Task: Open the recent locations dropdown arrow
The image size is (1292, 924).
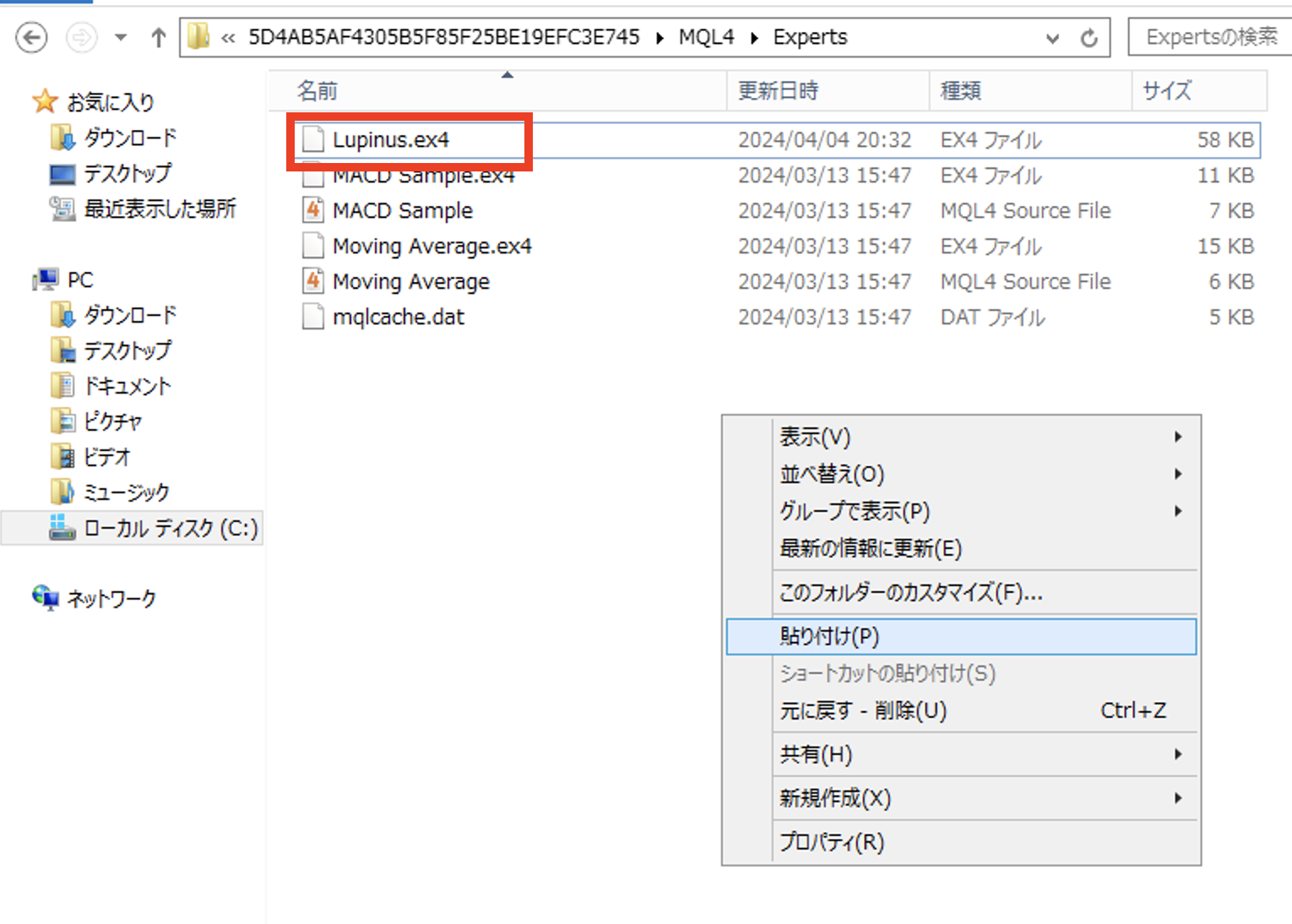Action: (121, 38)
